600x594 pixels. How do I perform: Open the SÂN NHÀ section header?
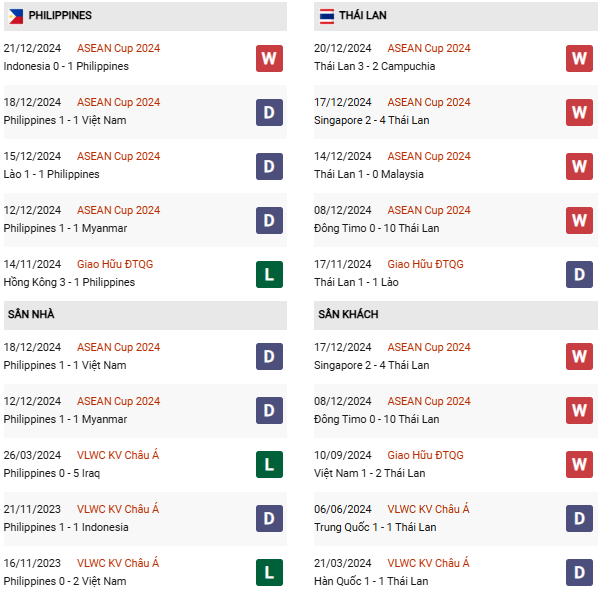[32, 314]
